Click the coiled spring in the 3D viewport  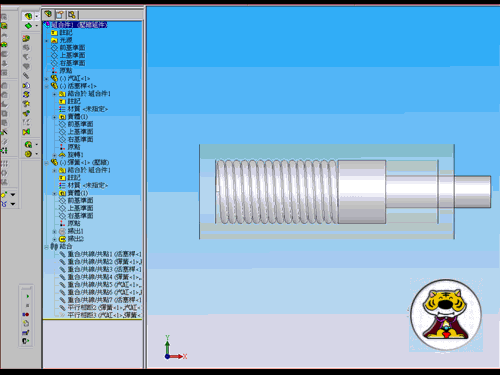point(277,192)
